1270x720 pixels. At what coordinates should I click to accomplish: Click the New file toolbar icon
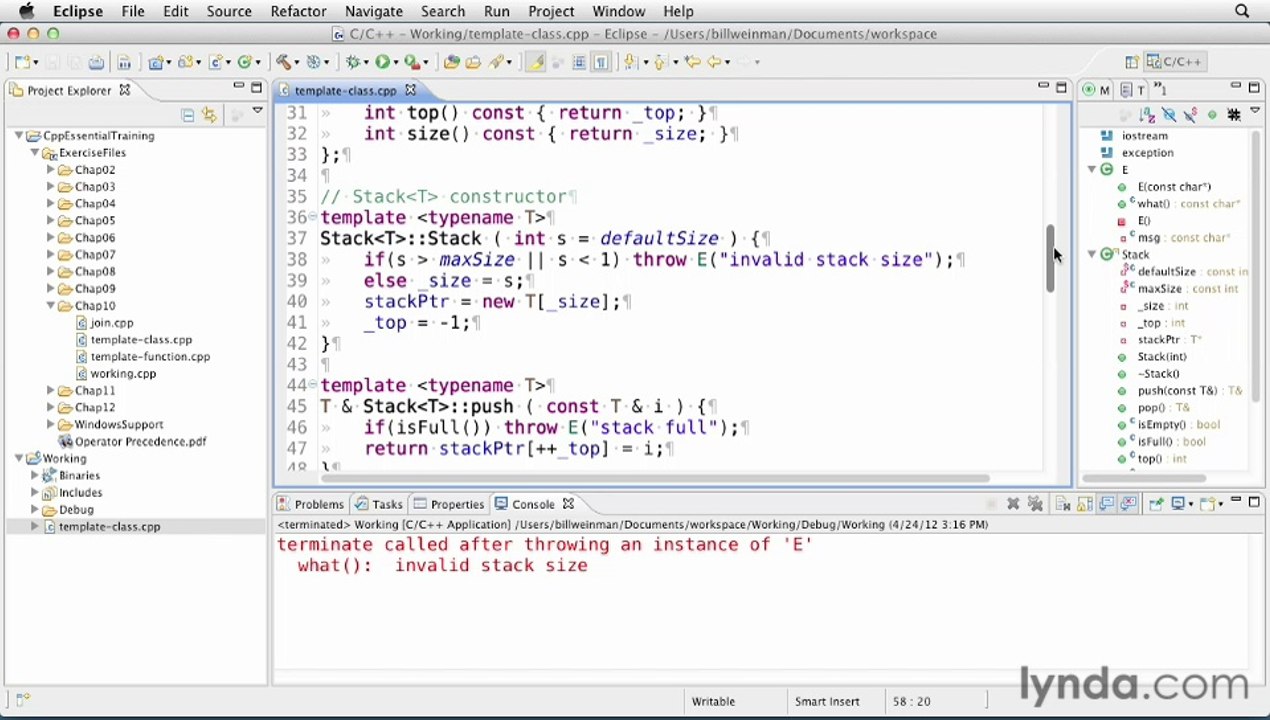point(20,62)
